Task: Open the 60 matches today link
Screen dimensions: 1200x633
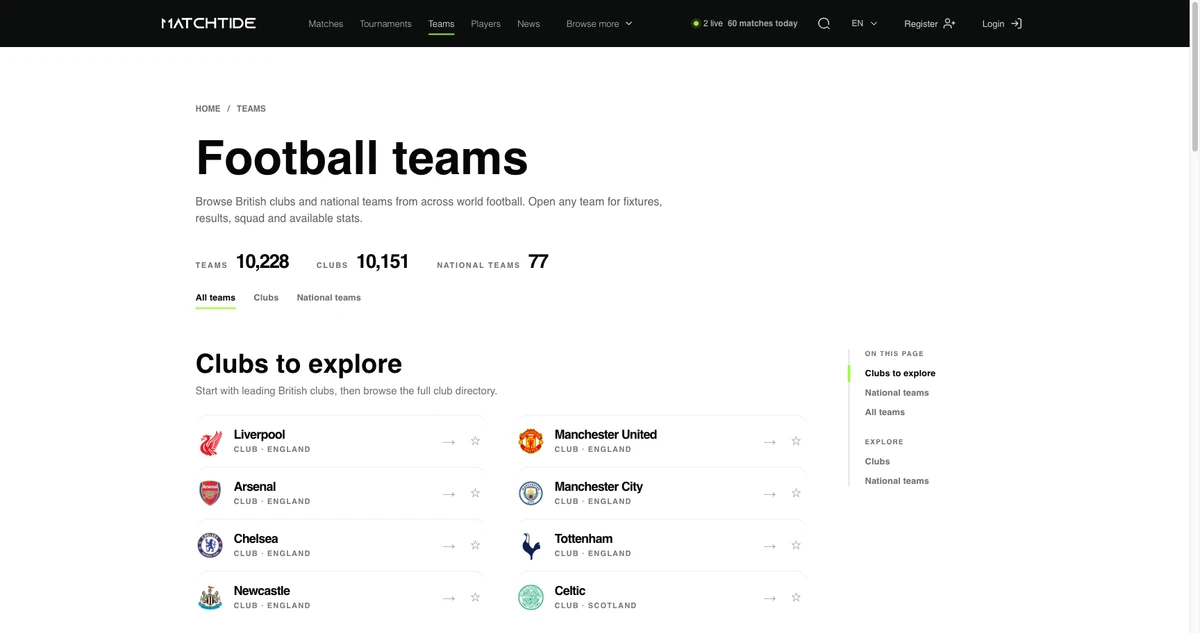Action: (x=763, y=23)
